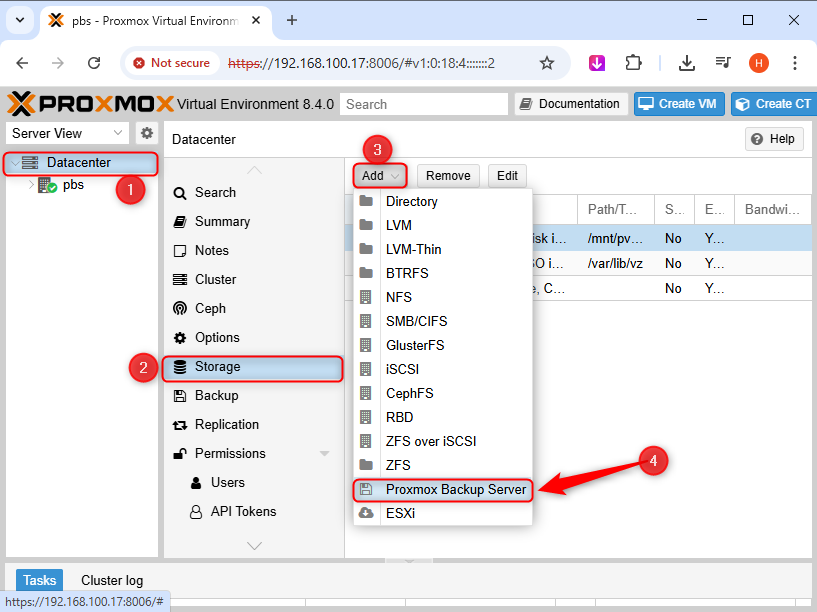Click Create CT

[774, 104]
